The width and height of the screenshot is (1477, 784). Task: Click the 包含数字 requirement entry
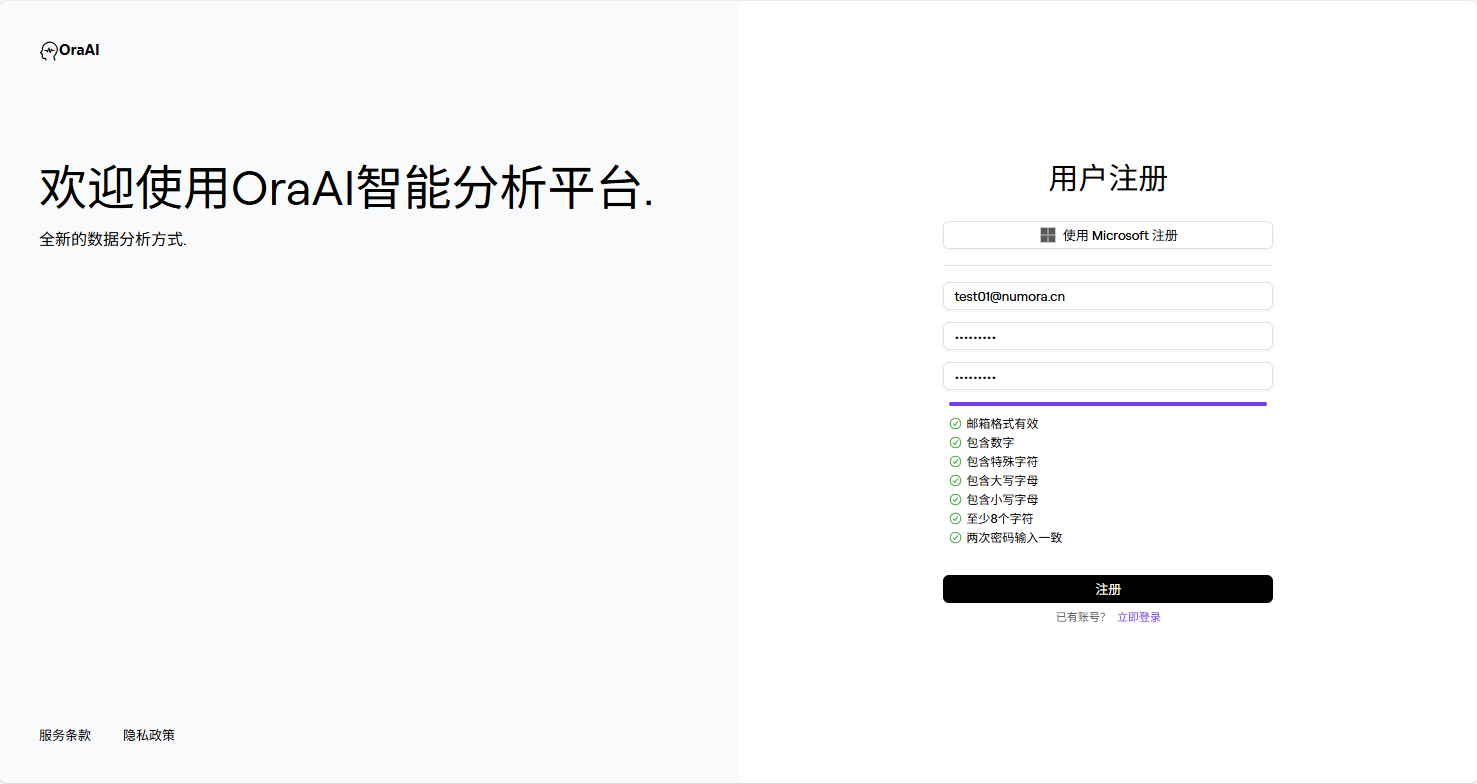click(988, 442)
